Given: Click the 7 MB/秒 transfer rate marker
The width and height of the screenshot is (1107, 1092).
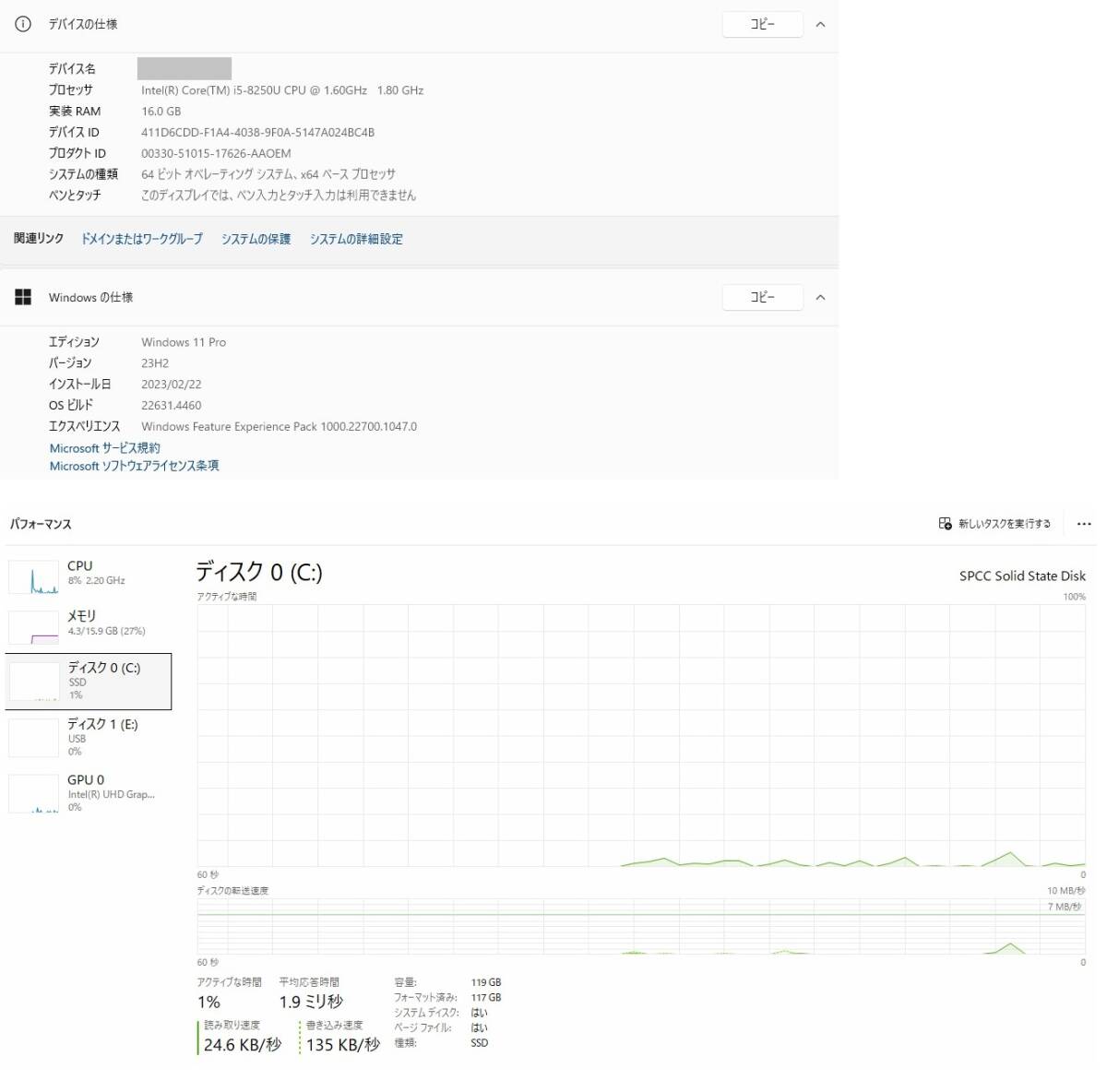Looking at the screenshot, I should [1065, 908].
